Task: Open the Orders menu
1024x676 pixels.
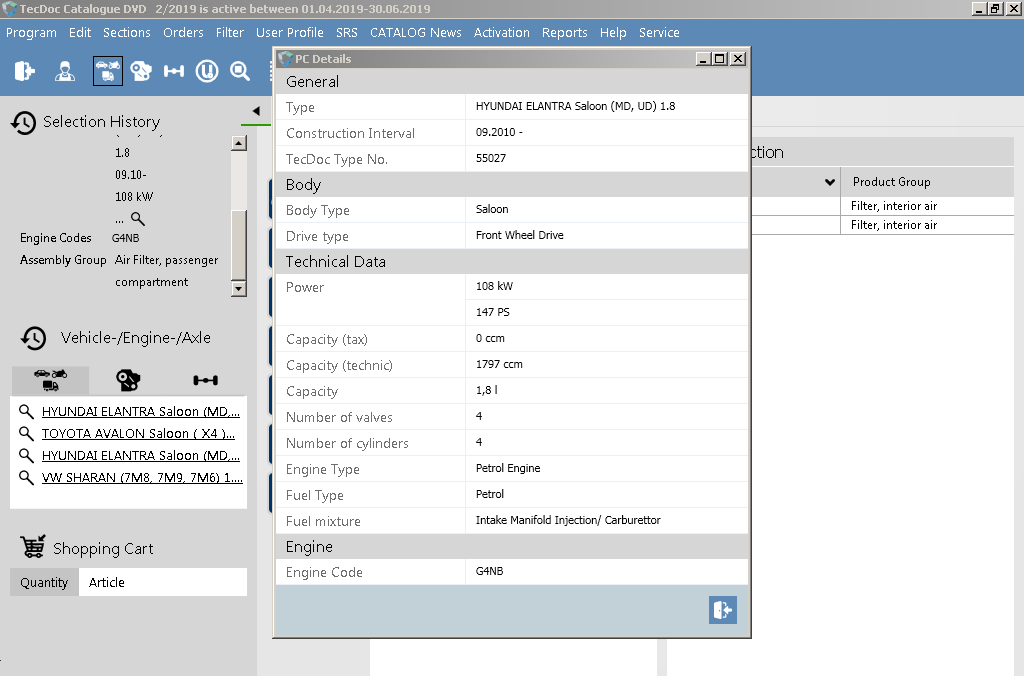Action: click(x=184, y=33)
